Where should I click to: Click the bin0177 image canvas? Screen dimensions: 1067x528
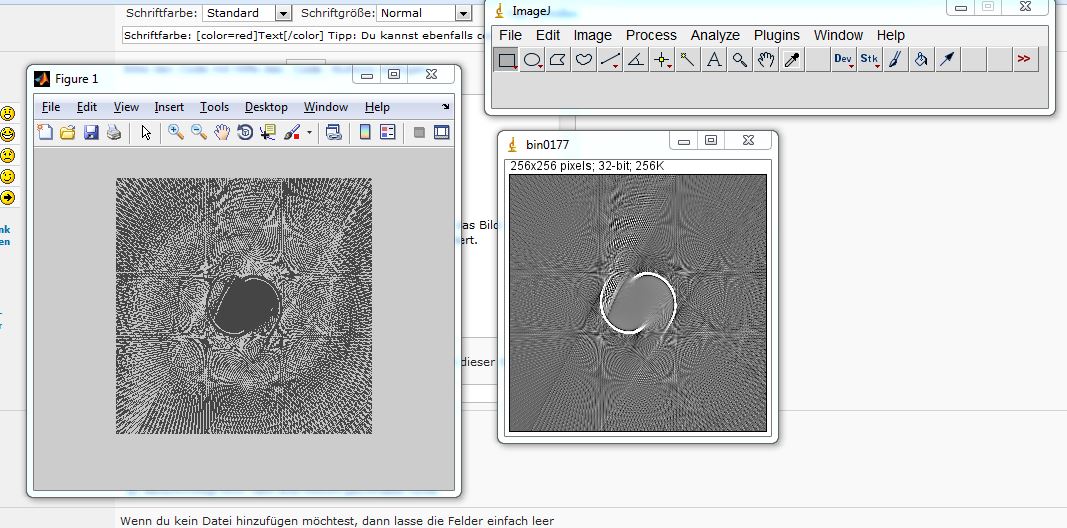[637, 303]
